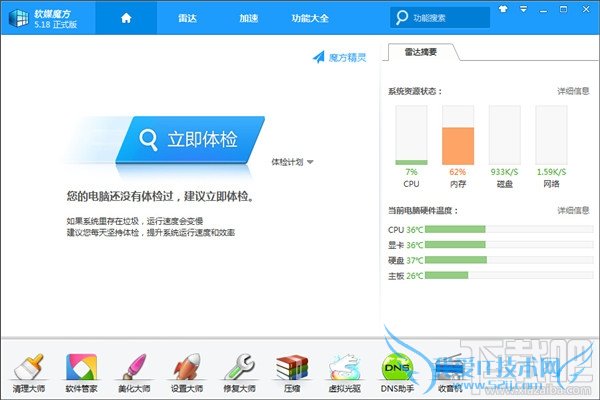Click the 磁盘 disk speed gauge
This screenshot has height=400, width=600.
click(505, 135)
